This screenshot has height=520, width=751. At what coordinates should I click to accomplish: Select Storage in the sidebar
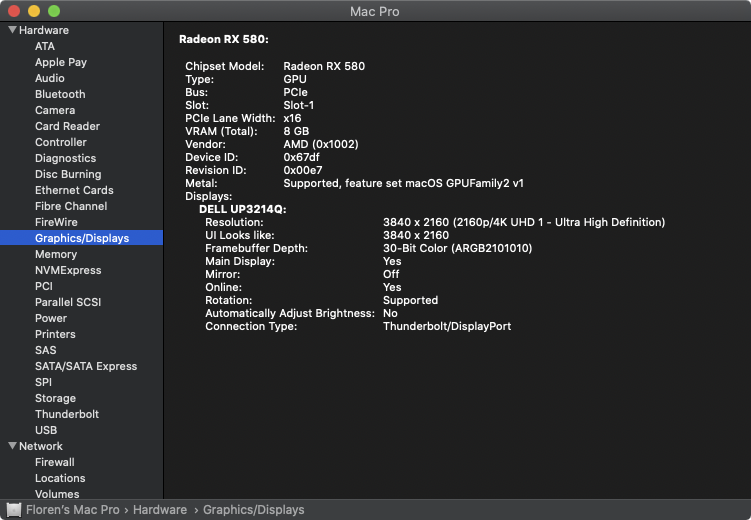pyautogui.click(x=56, y=398)
